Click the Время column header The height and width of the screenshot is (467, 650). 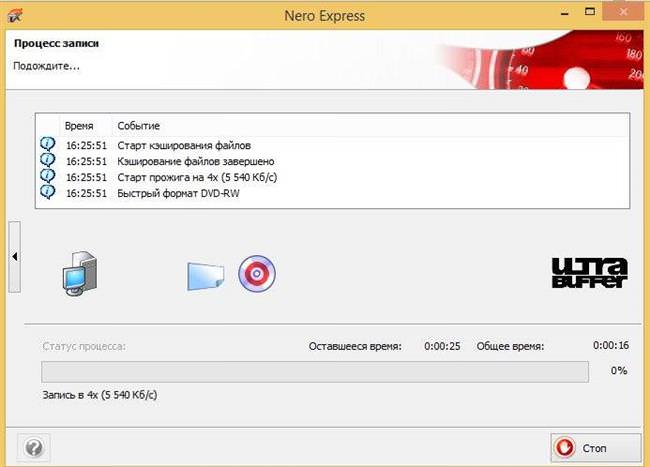(85, 126)
